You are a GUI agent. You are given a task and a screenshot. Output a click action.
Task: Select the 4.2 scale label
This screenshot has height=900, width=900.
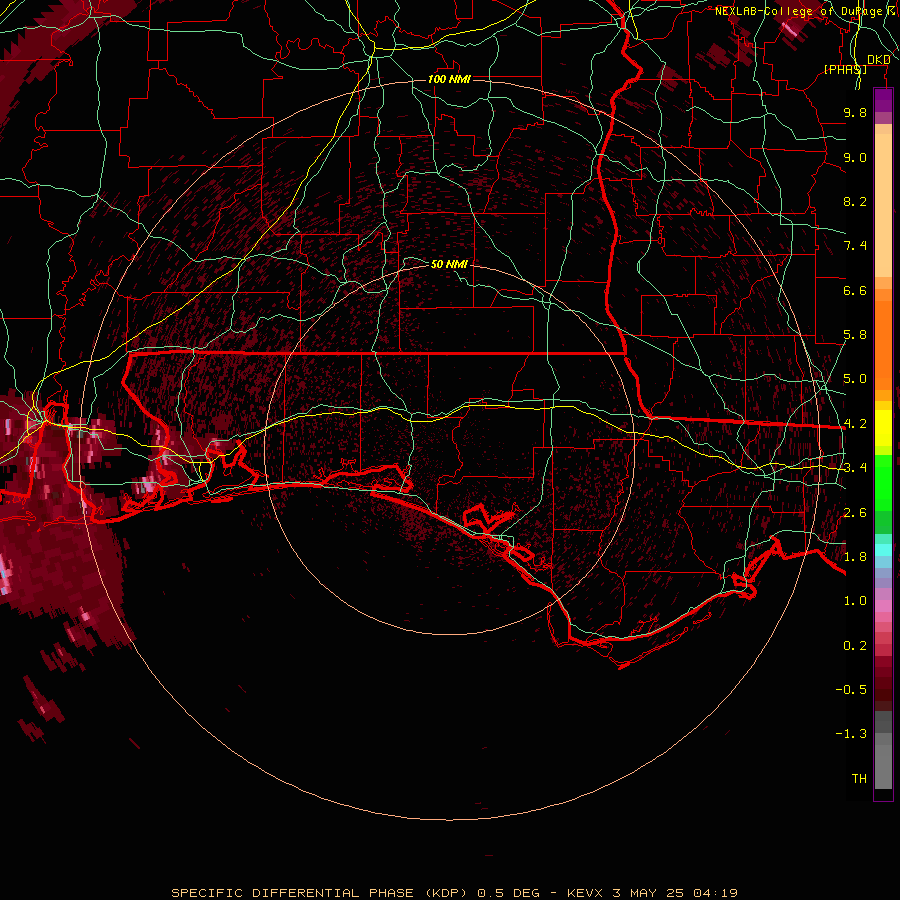point(855,424)
